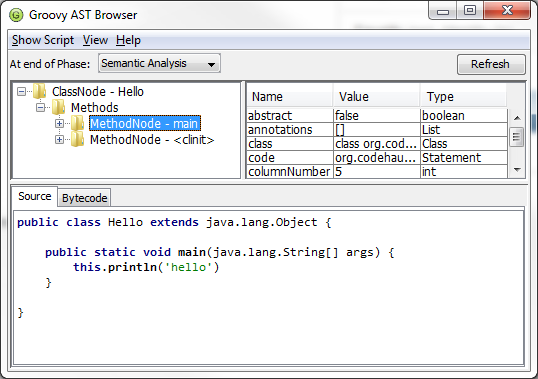Click the Name column header

pyautogui.click(x=289, y=97)
